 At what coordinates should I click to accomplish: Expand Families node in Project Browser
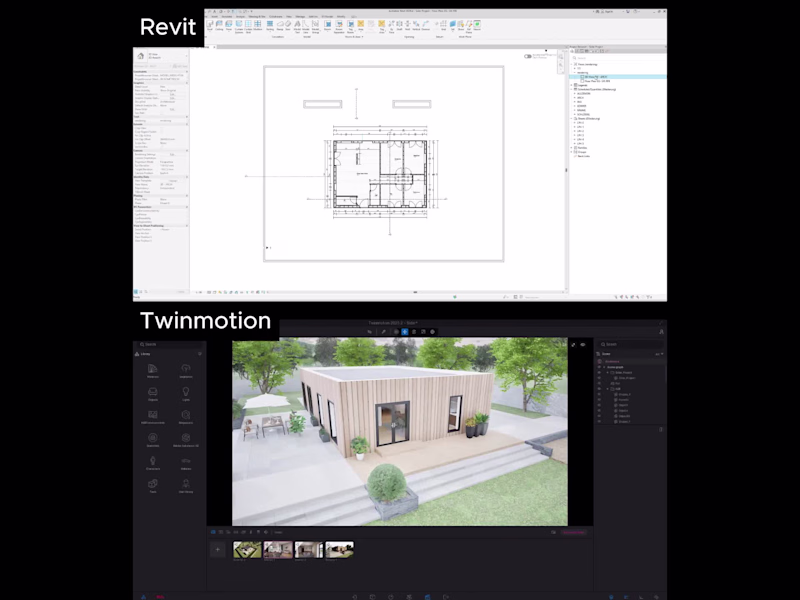(571, 147)
